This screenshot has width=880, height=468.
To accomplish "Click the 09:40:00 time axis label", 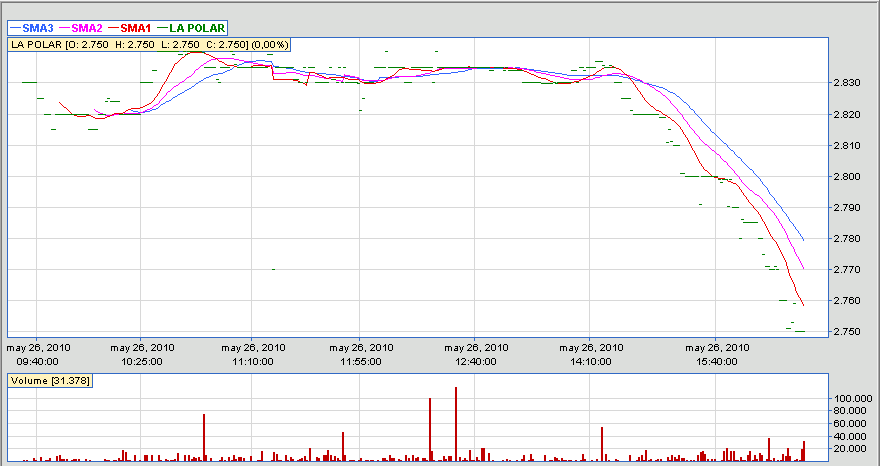I will click(39, 362).
